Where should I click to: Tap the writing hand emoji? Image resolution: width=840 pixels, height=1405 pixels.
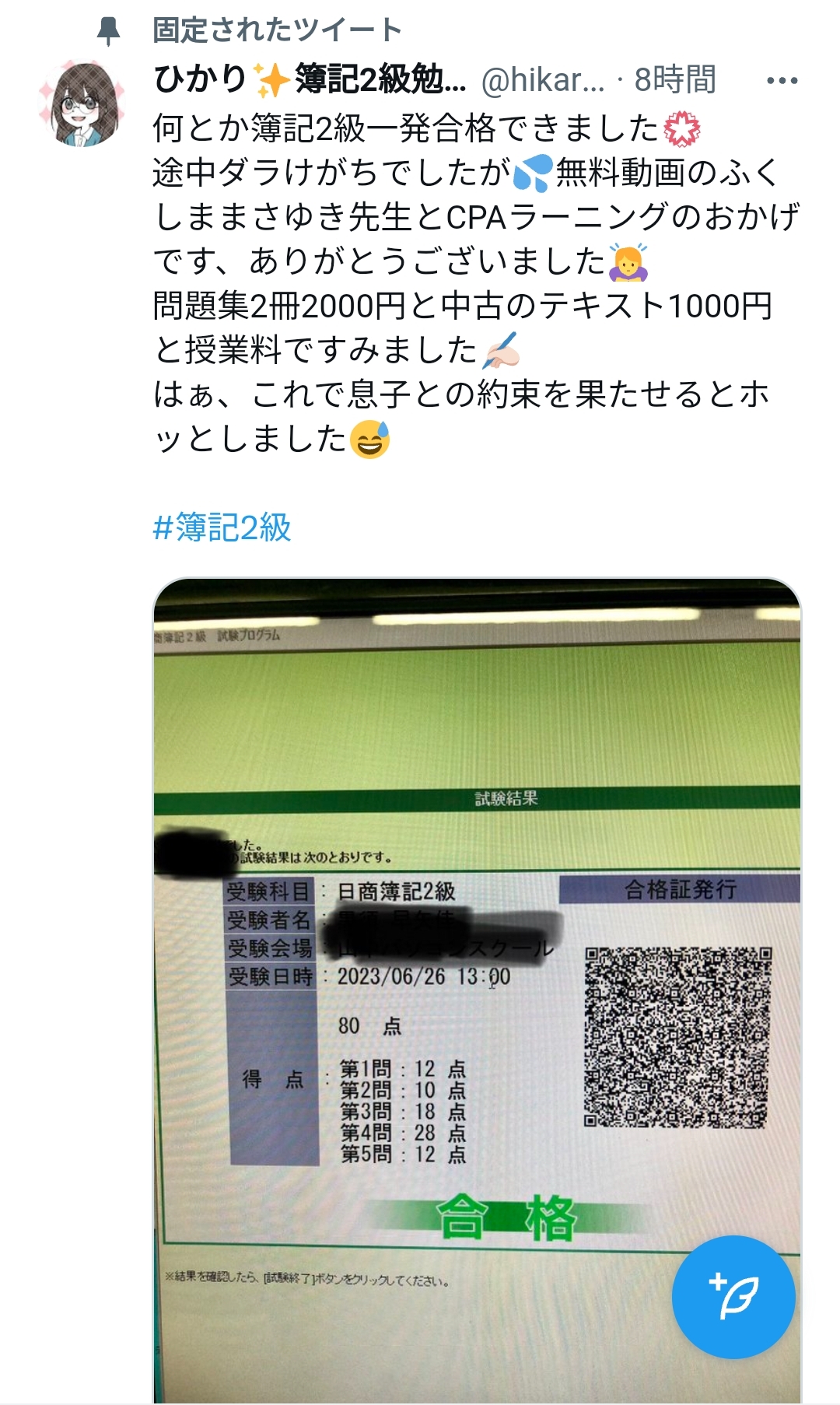point(501,350)
